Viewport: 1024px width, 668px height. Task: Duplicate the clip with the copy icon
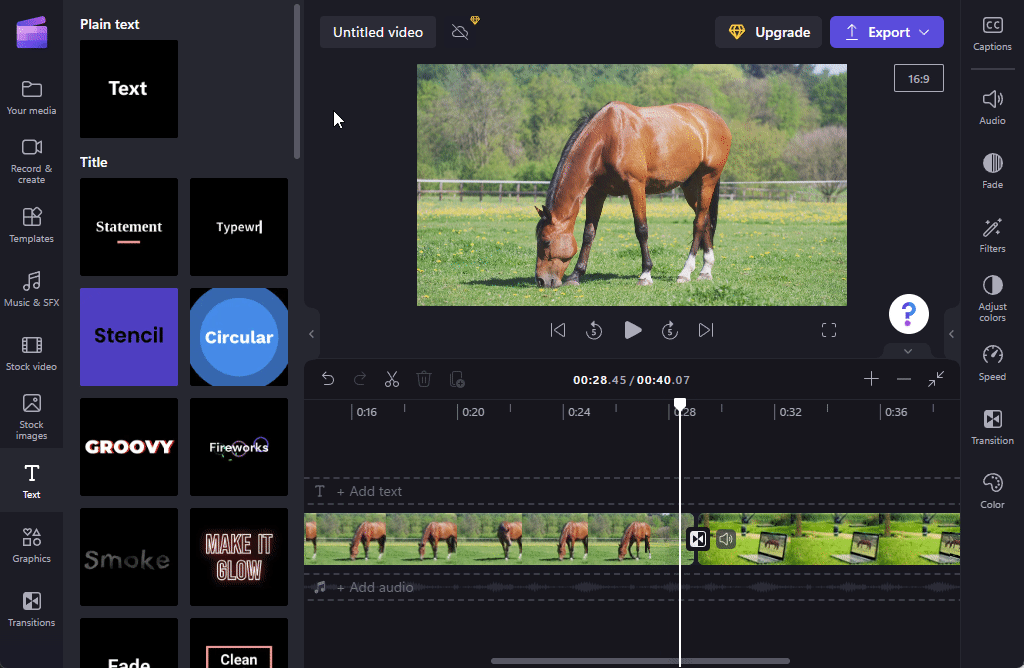pyautogui.click(x=457, y=379)
